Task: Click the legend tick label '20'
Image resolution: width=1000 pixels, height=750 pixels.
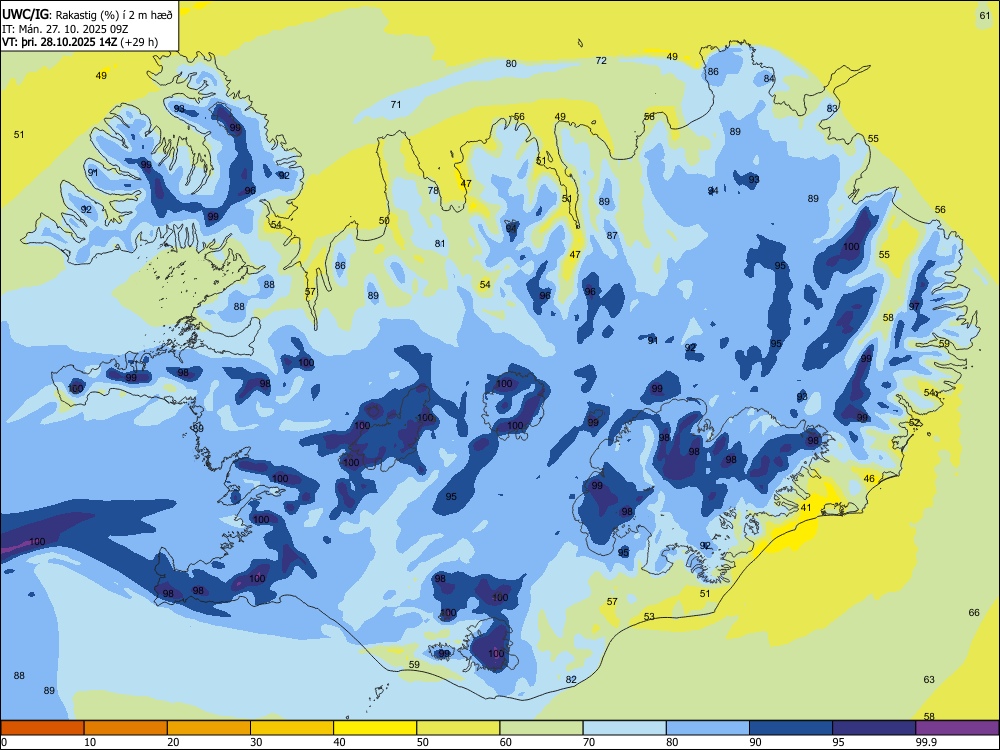Action: 173,742
